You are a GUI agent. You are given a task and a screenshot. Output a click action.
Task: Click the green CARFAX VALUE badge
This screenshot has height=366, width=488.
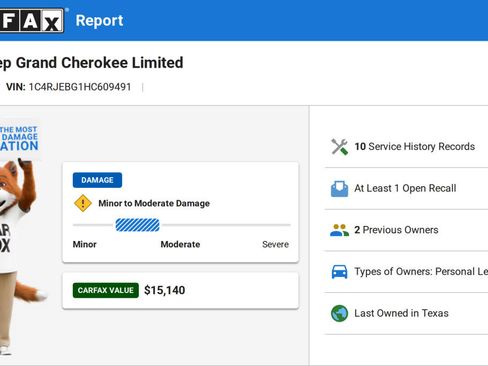point(106,290)
